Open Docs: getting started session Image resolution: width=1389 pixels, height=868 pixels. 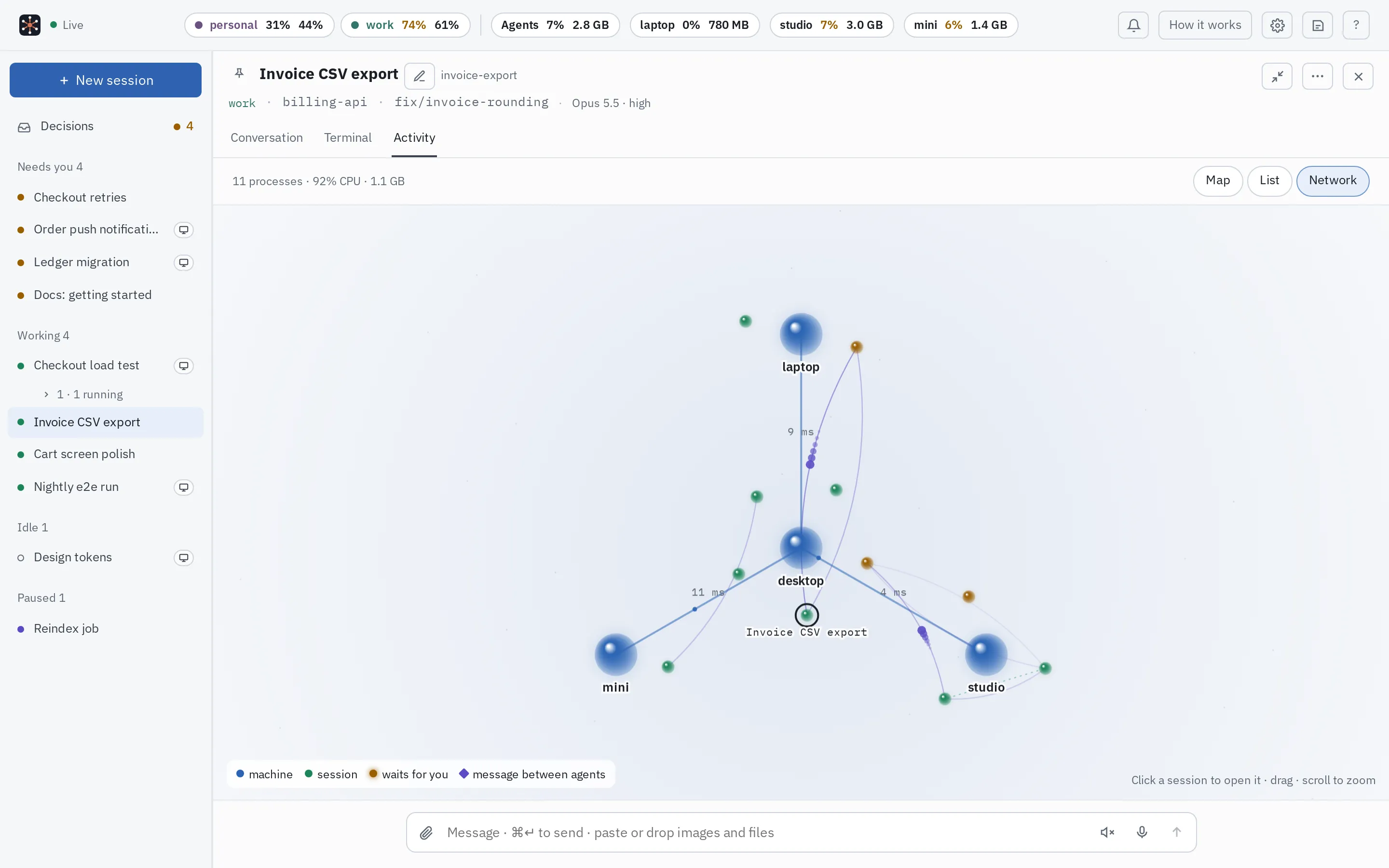(106, 295)
